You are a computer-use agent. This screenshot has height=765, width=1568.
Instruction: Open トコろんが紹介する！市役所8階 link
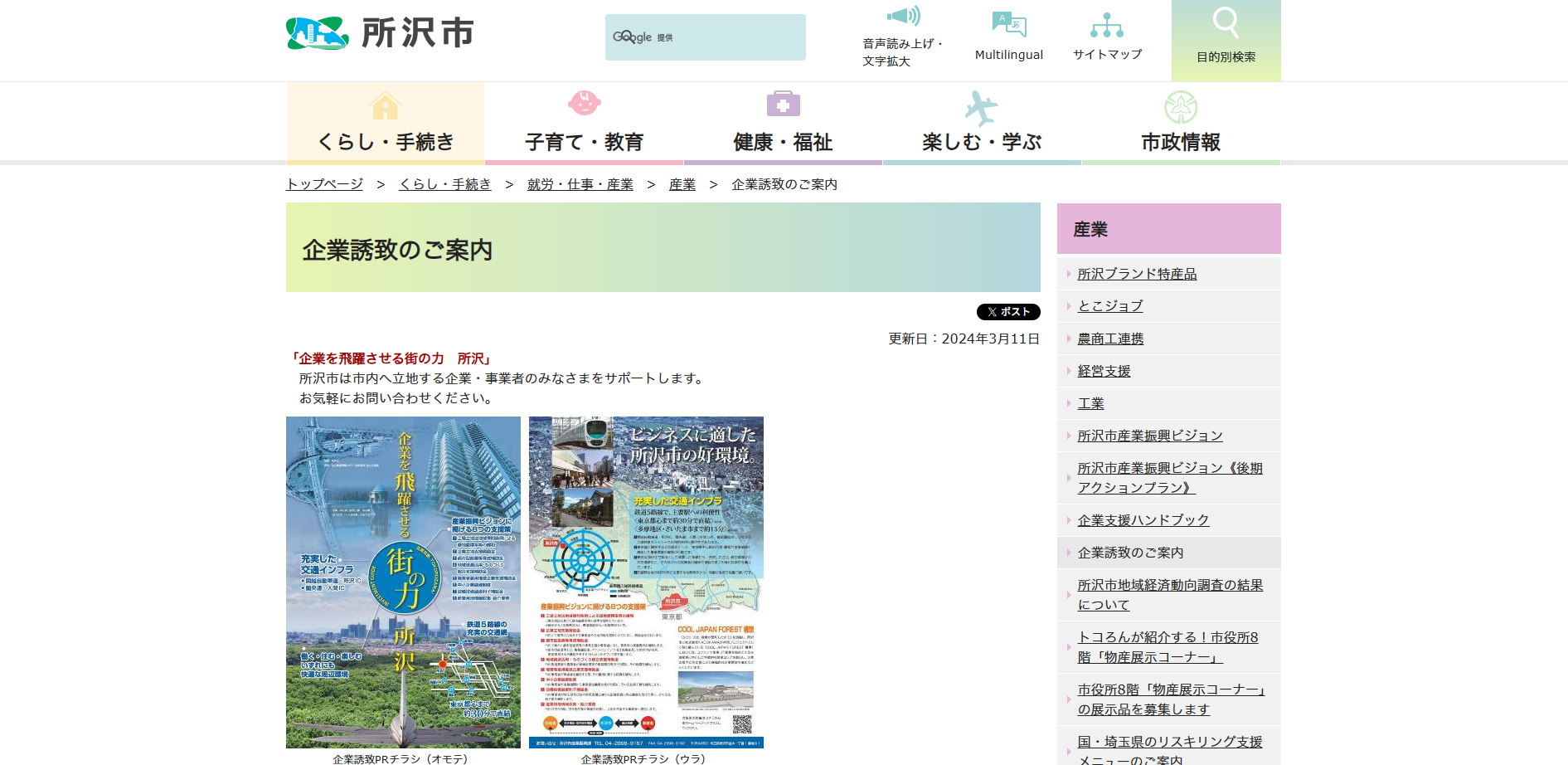pyautogui.click(x=1168, y=647)
